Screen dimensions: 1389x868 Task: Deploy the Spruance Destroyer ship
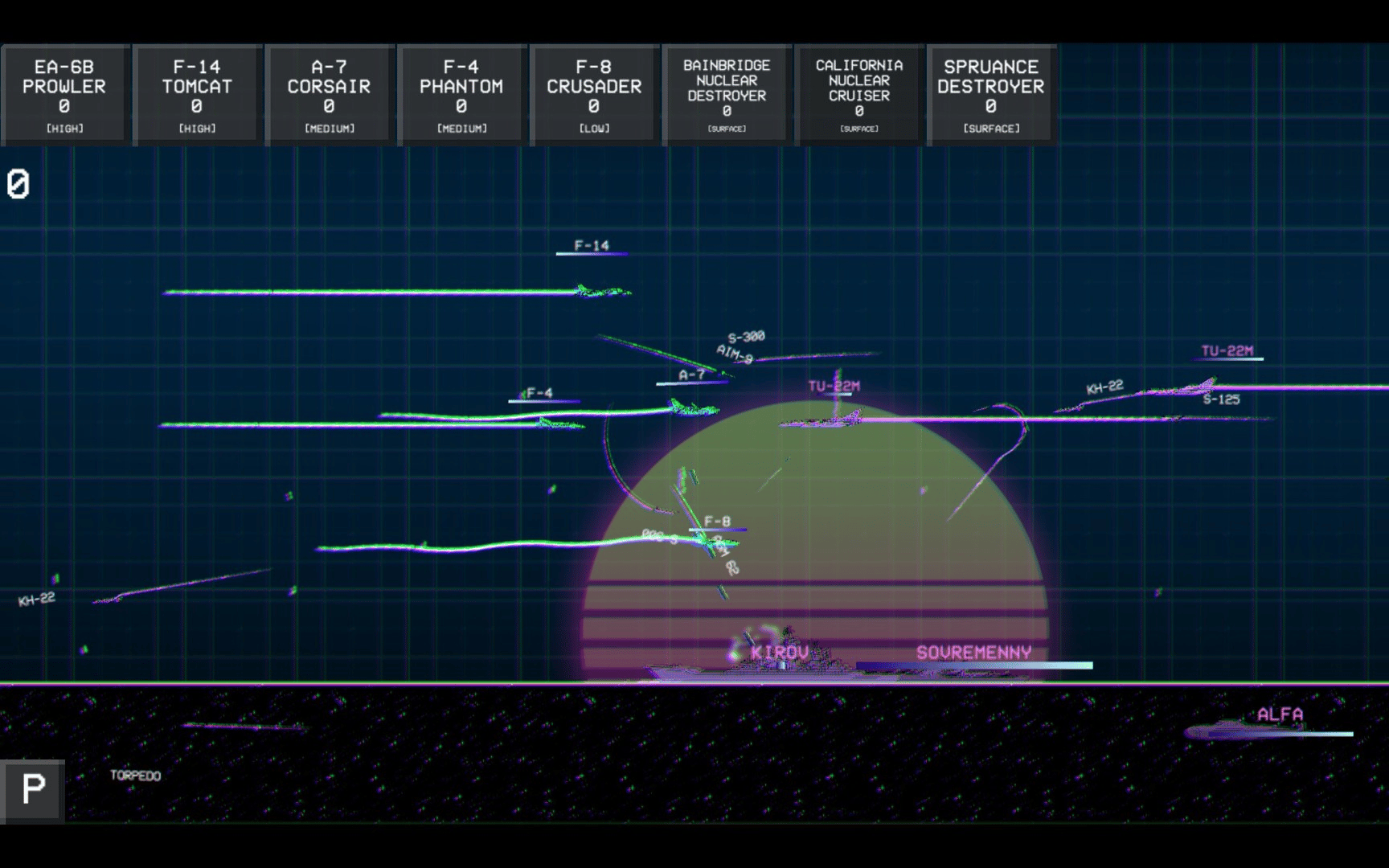tap(990, 95)
